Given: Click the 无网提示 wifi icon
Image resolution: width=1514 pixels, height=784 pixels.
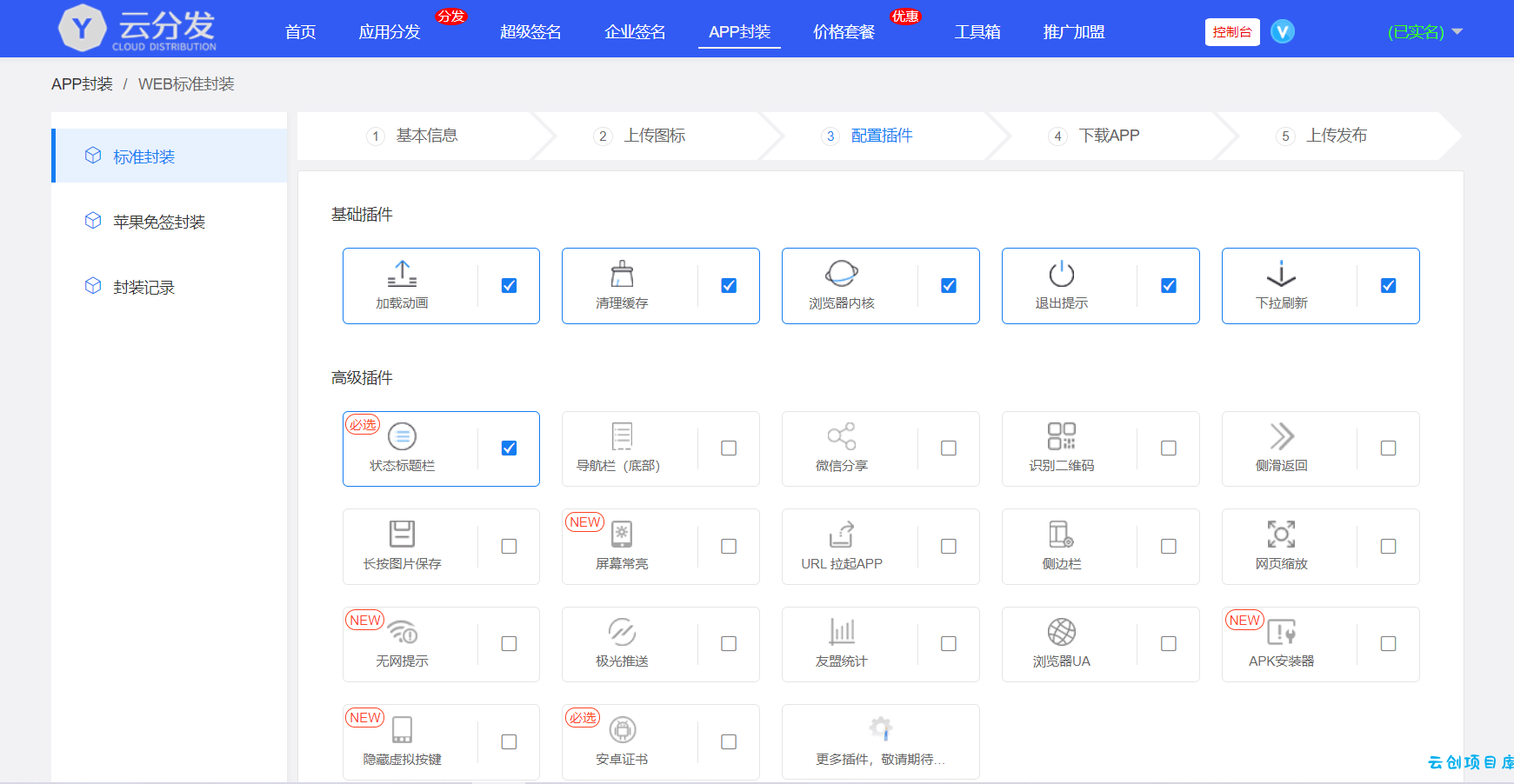Looking at the screenshot, I should [x=402, y=632].
